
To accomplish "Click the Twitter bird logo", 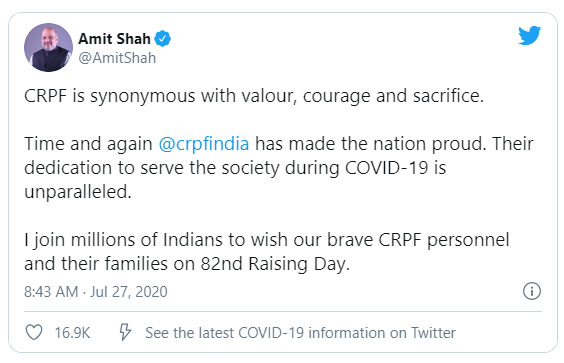I will [529, 35].
